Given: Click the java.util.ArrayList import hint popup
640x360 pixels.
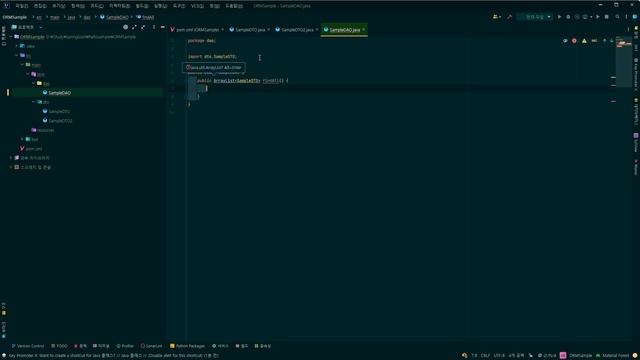Looking at the screenshot, I should pos(214,68).
